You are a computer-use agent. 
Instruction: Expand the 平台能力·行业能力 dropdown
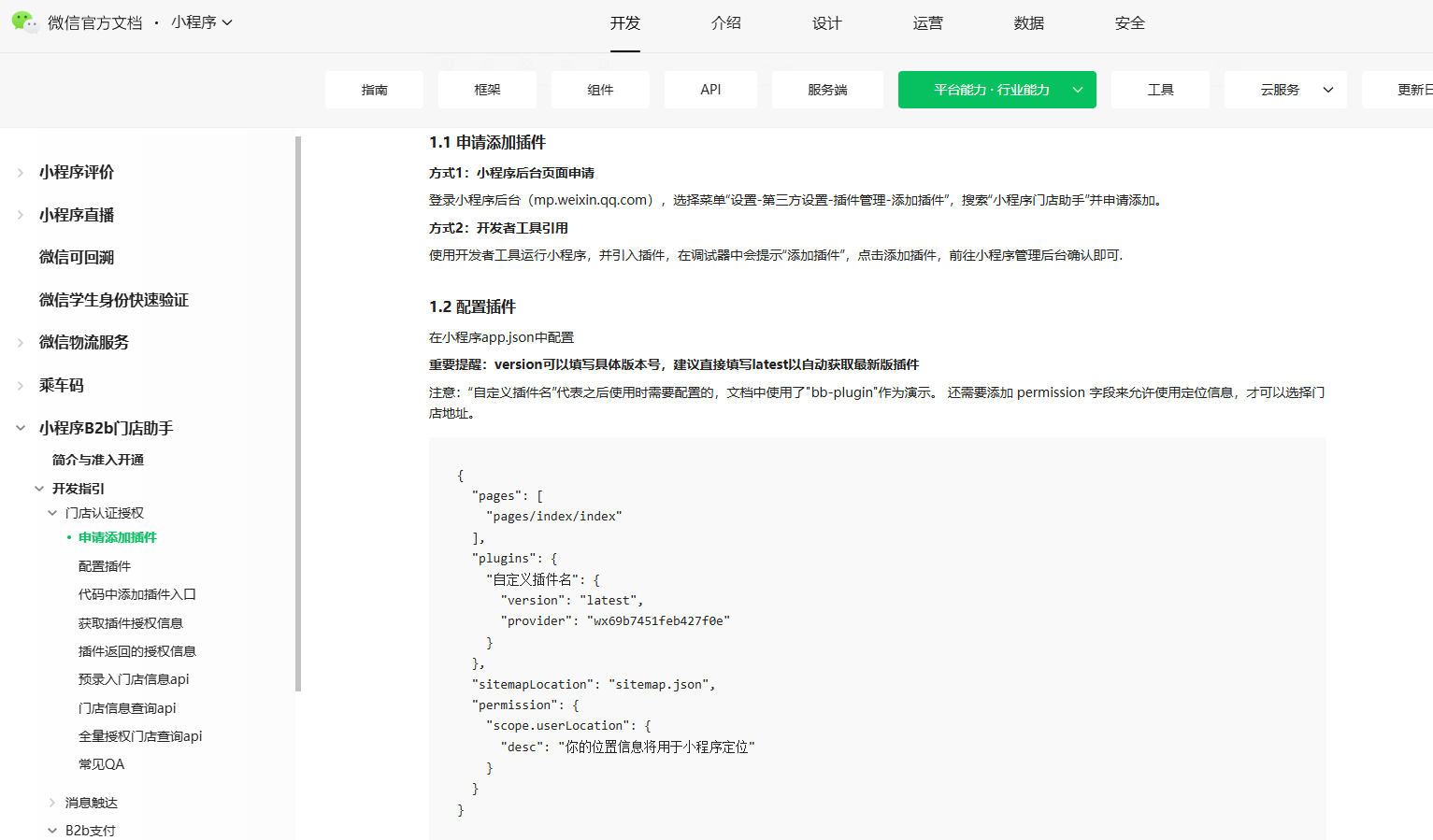click(x=997, y=90)
